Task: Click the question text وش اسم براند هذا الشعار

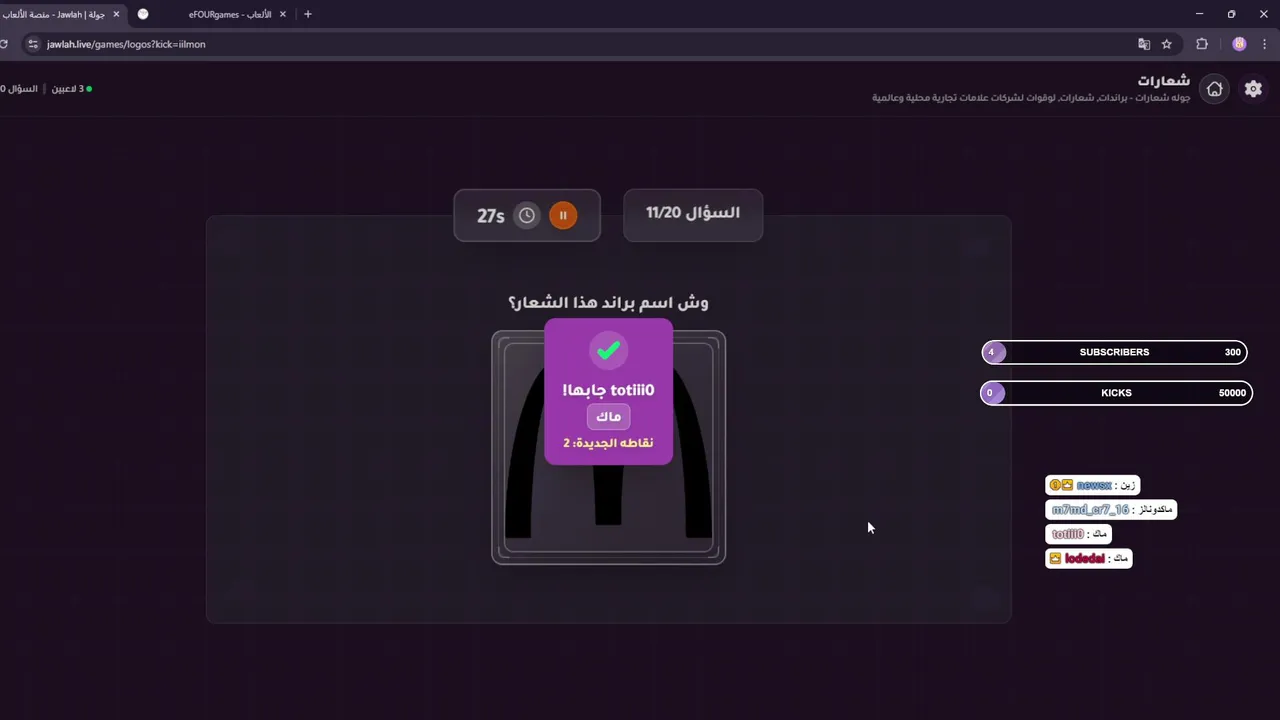Action: click(608, 302)
